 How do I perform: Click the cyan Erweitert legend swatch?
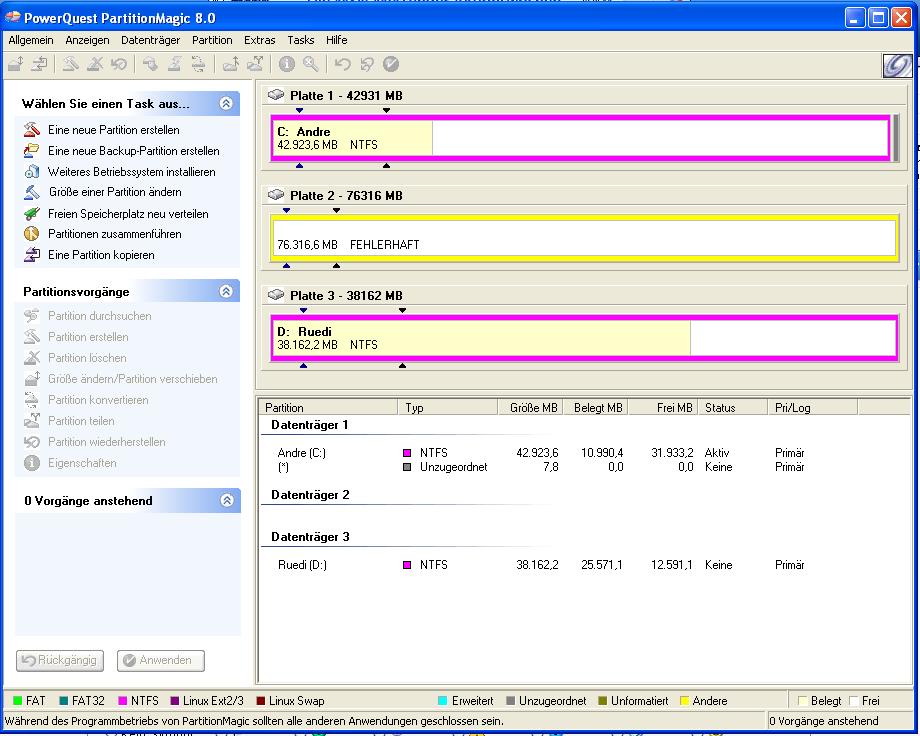point(443,701)
